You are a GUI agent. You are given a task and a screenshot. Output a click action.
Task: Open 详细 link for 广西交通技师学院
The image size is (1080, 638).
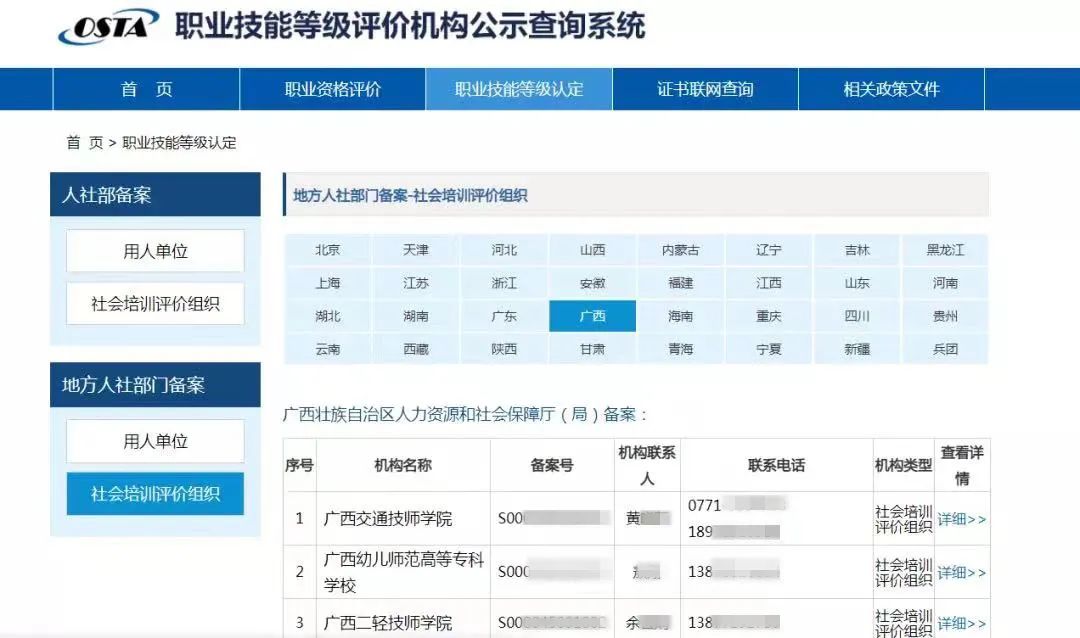(x=961, y=519)
